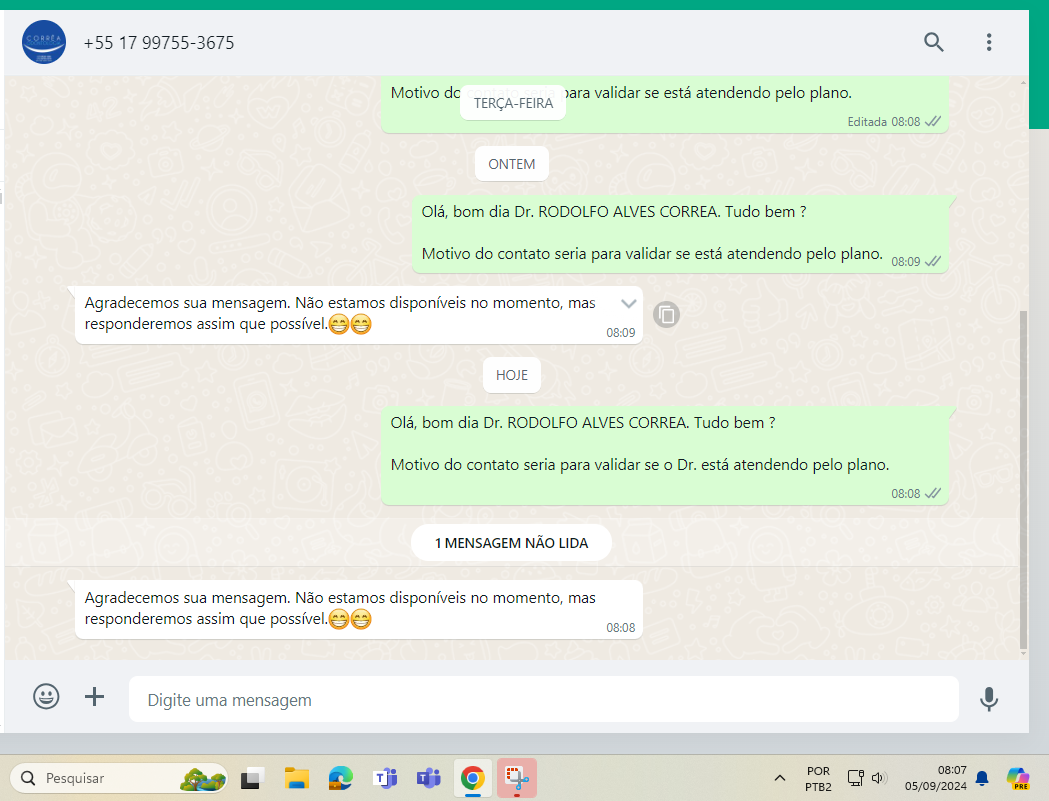Open the three-dot chat menu
Viewport: 1049px width, 801px height.
[x=988, y=42]
